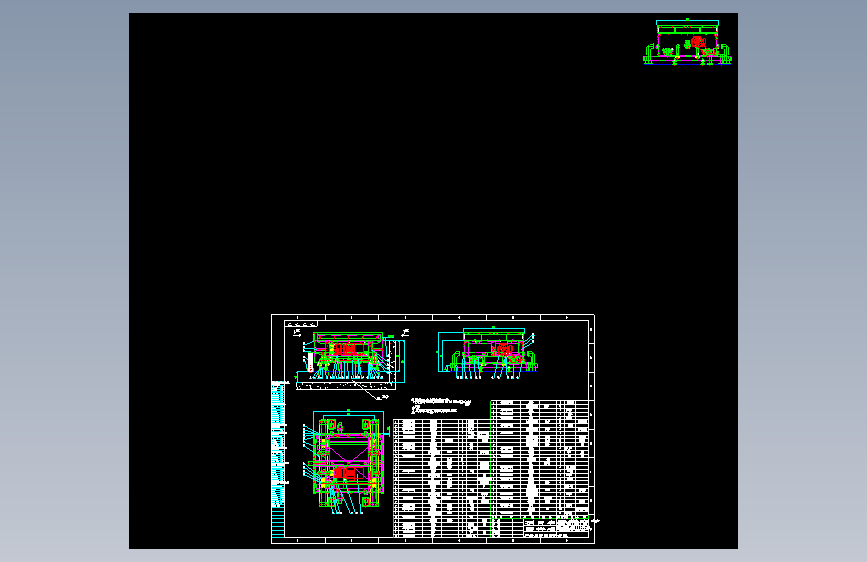867x562 pixels.
Task: Click the red circular pulley in the side elevation view
Action: 504,349
